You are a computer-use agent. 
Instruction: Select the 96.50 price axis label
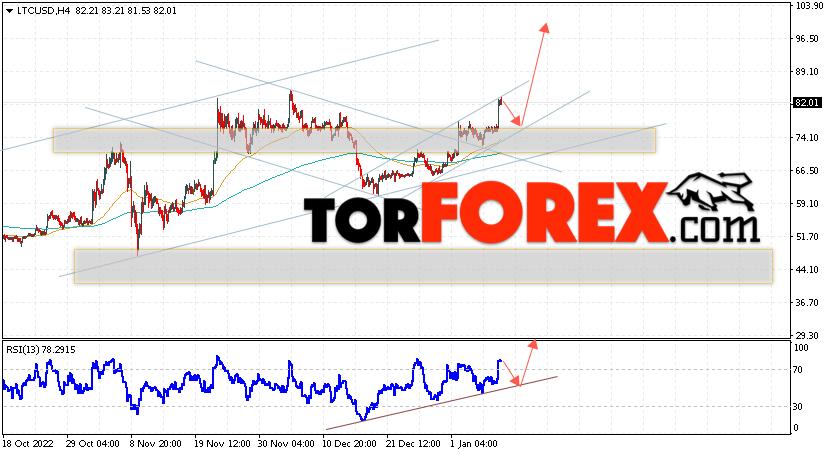pyautogui.click(x=807, y=39)
